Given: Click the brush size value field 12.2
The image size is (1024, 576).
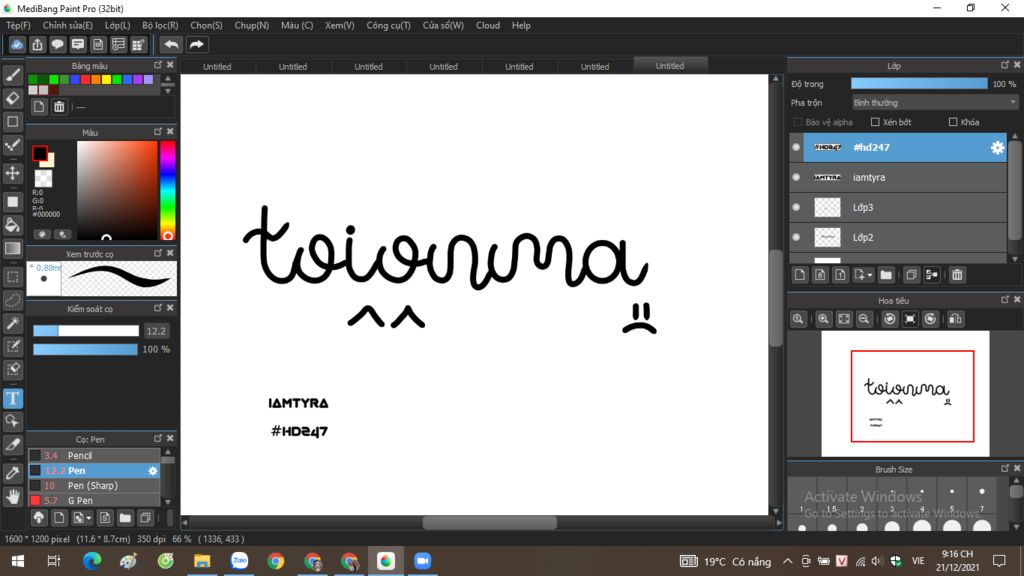Looking at the screenshot, I should 156,331.
